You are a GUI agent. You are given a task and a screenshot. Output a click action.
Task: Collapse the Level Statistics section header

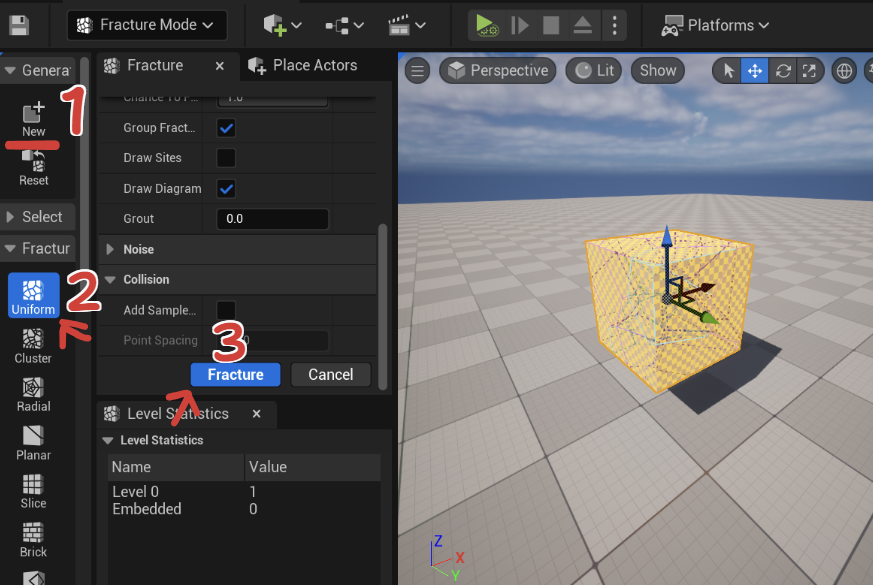108,440
